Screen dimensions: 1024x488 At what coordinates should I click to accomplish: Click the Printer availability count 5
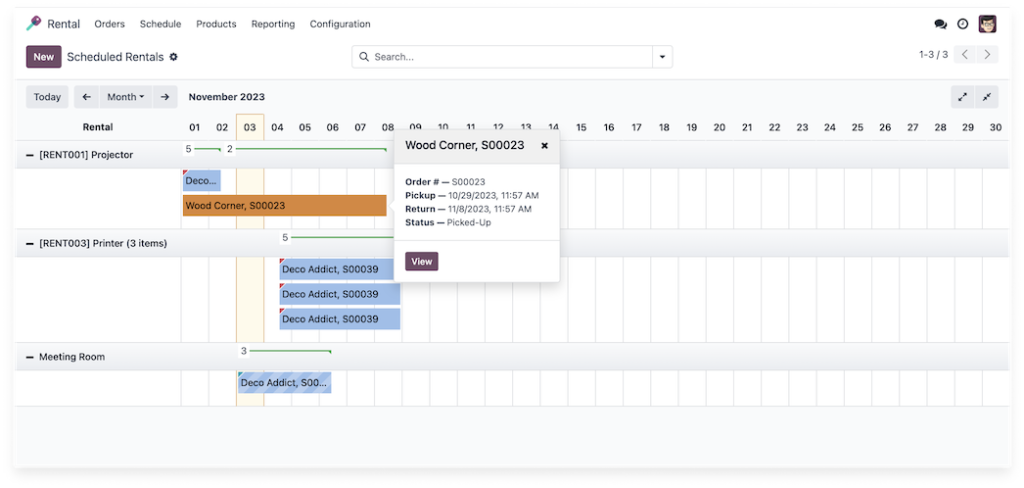click(x=285, y=237)
